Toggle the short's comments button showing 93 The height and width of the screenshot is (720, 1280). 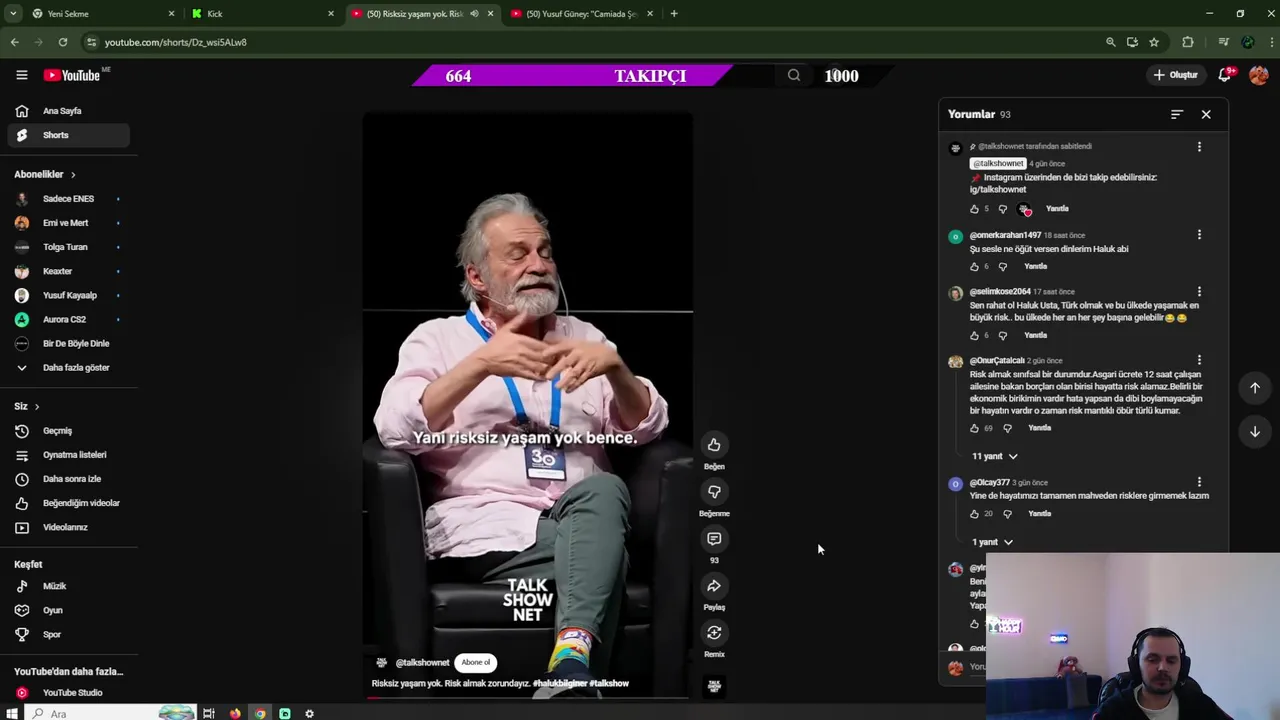[x=714, y=539]
